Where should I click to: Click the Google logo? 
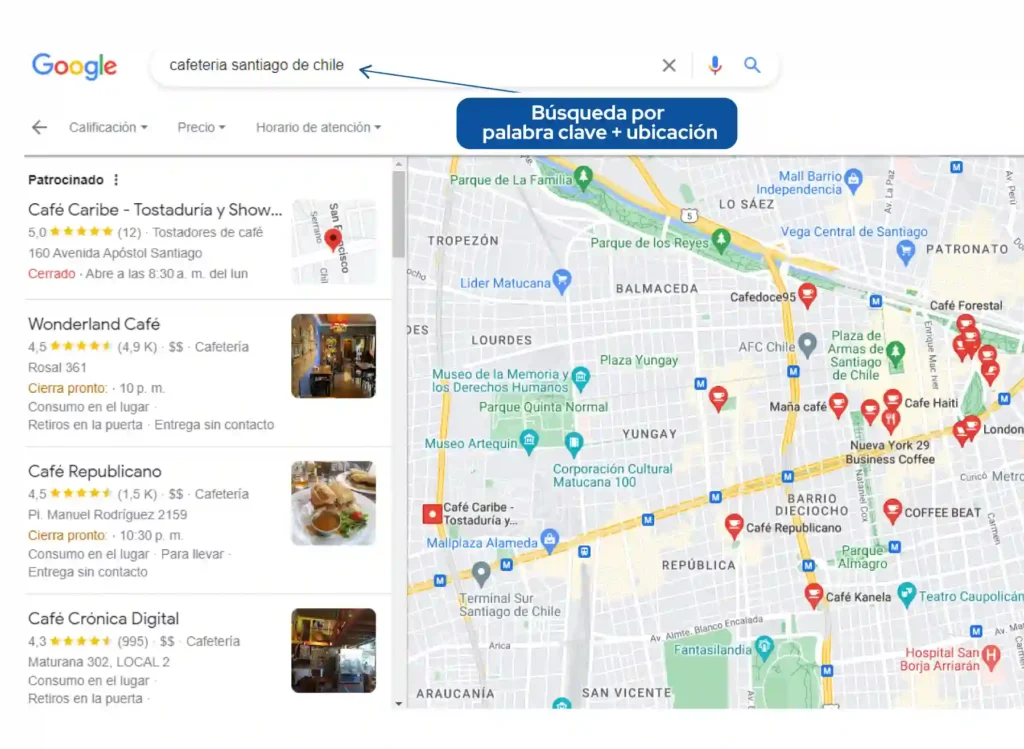[74, 65]
